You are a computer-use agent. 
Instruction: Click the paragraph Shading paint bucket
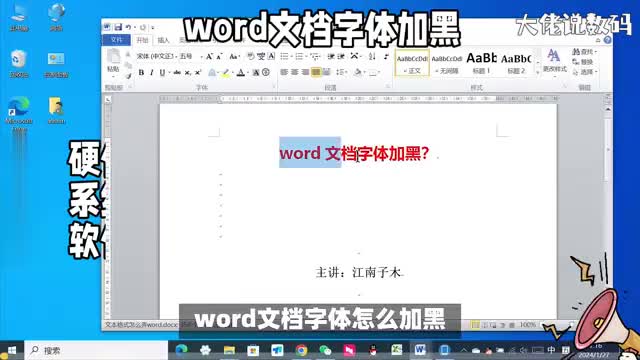click(x=358, y=72)
